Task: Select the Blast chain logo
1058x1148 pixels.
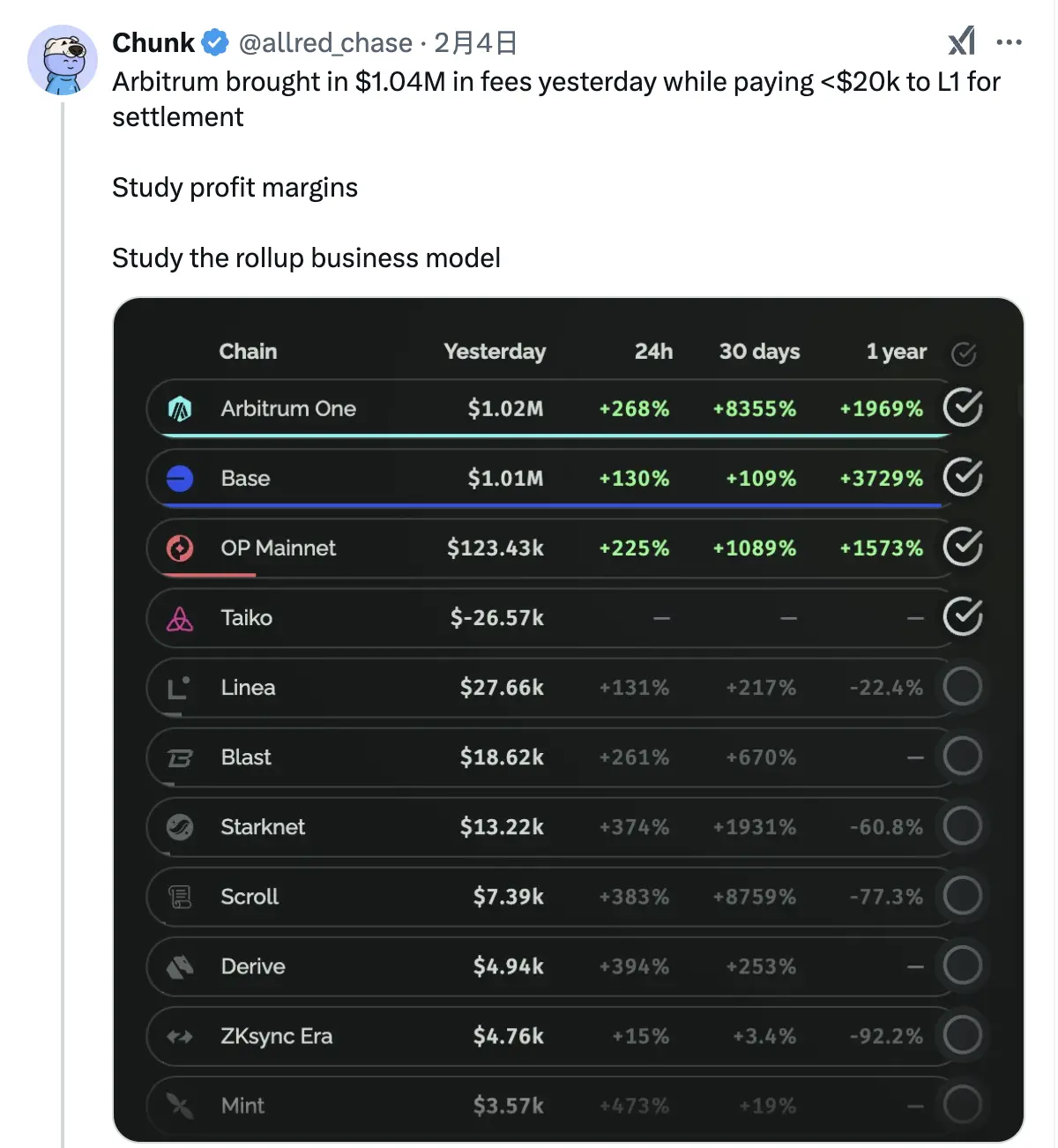Action: (x=180, y=757)
